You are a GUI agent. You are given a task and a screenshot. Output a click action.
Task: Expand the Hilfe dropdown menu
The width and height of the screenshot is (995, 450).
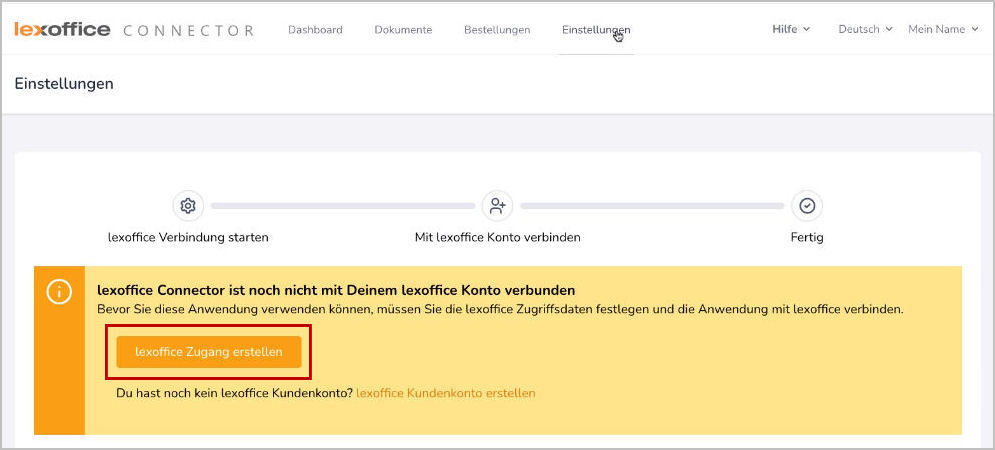[x=791, y=29]
